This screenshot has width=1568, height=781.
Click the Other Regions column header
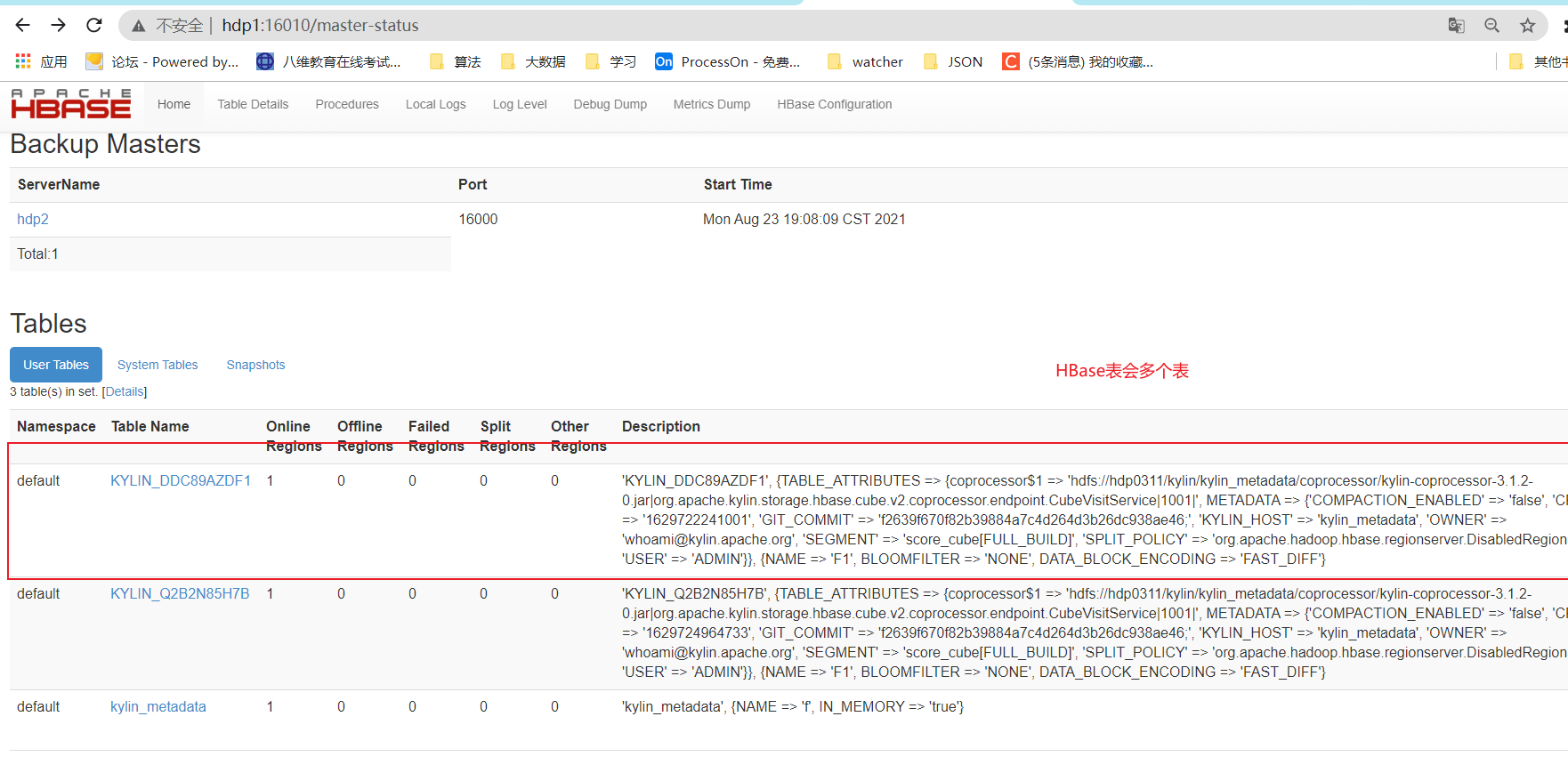pyautogui.click(x=578, y=436)
